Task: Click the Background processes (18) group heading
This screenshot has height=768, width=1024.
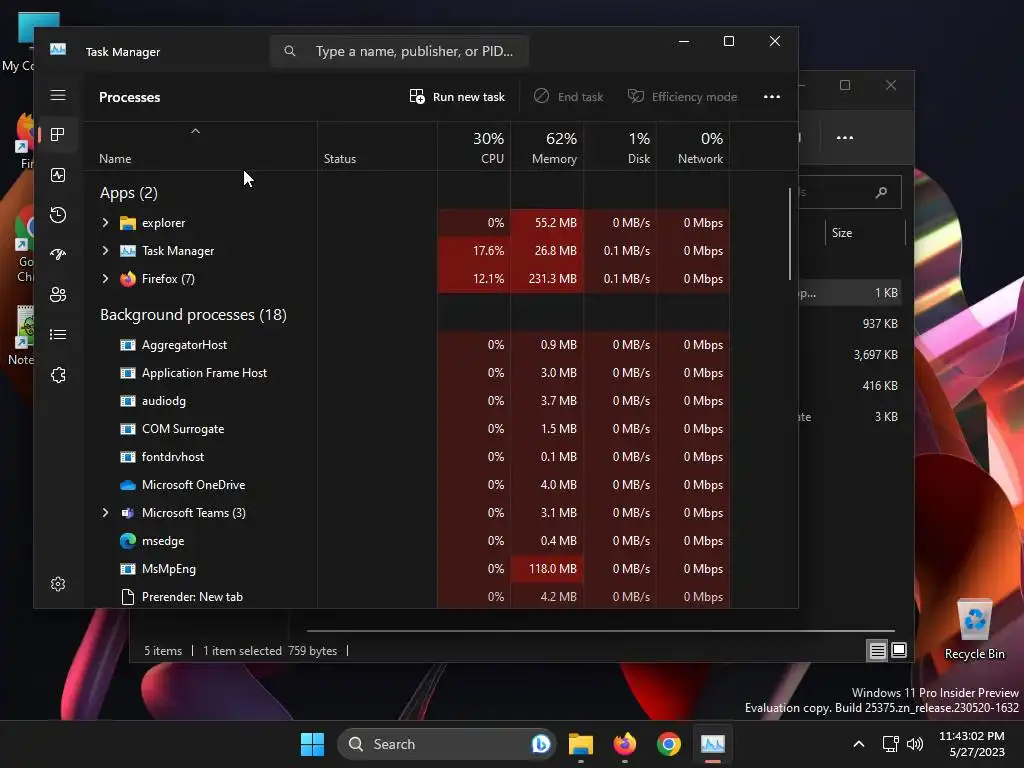Action: pos(193,315)
